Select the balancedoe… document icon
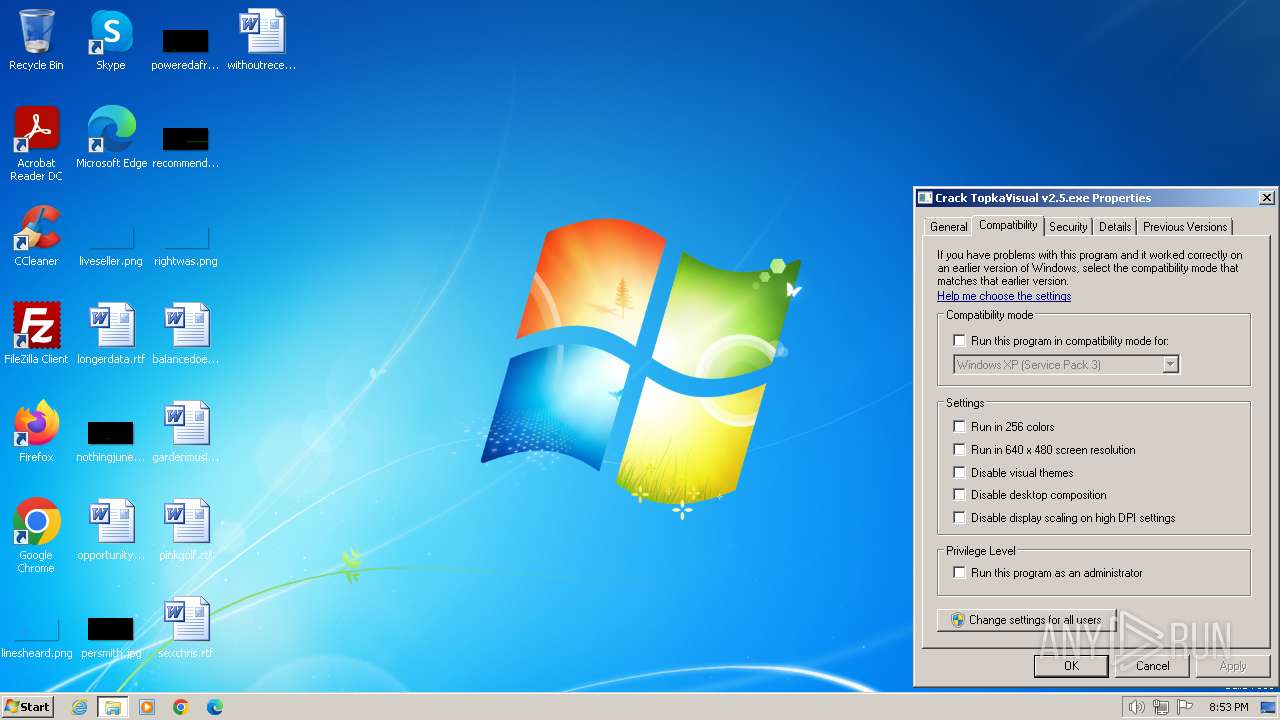The image size is (1280, 720). pyautogui.click(x=186, y=334)
